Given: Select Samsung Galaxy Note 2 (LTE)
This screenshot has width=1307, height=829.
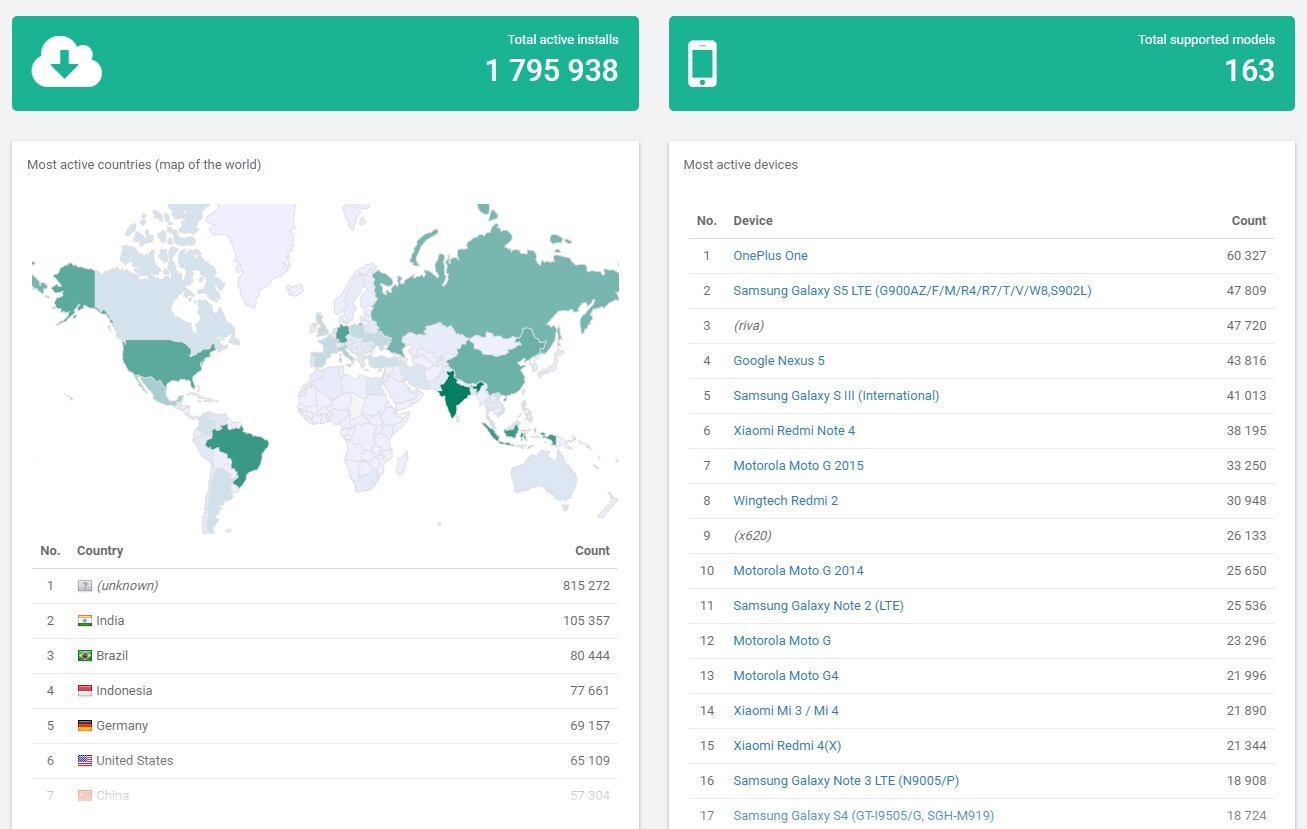Looking at the screenshot, I should pos(817,606).
